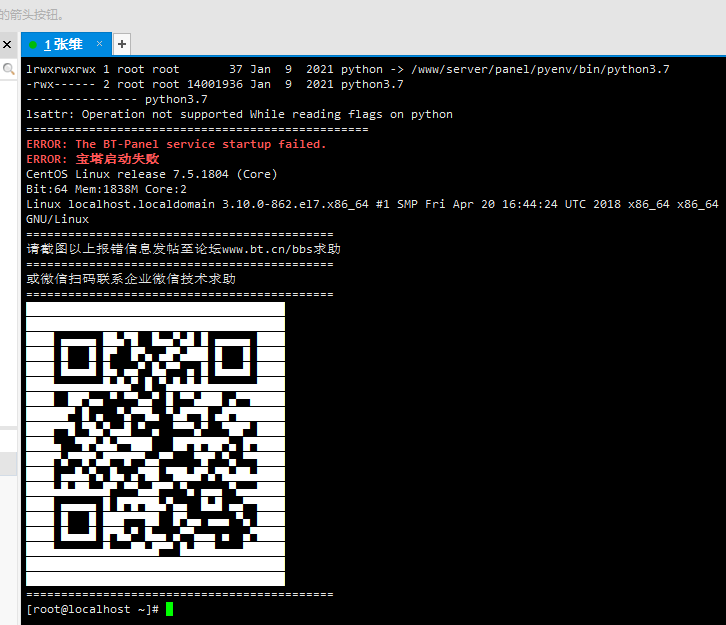Click the '/www/server/panel/pyenv/bin/python3.7' symlink path
The height and width of the screenshot is (625, 726).
tap(540, 69)
